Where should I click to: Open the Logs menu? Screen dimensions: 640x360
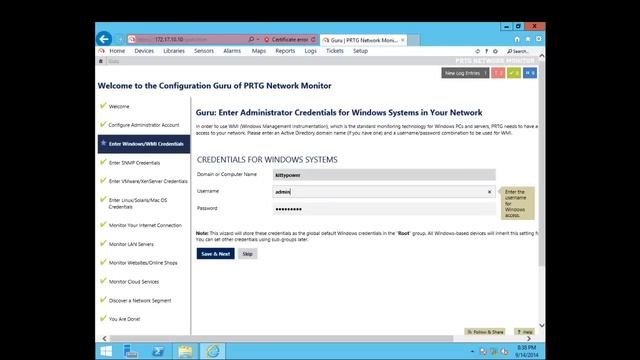pos(310,51)
